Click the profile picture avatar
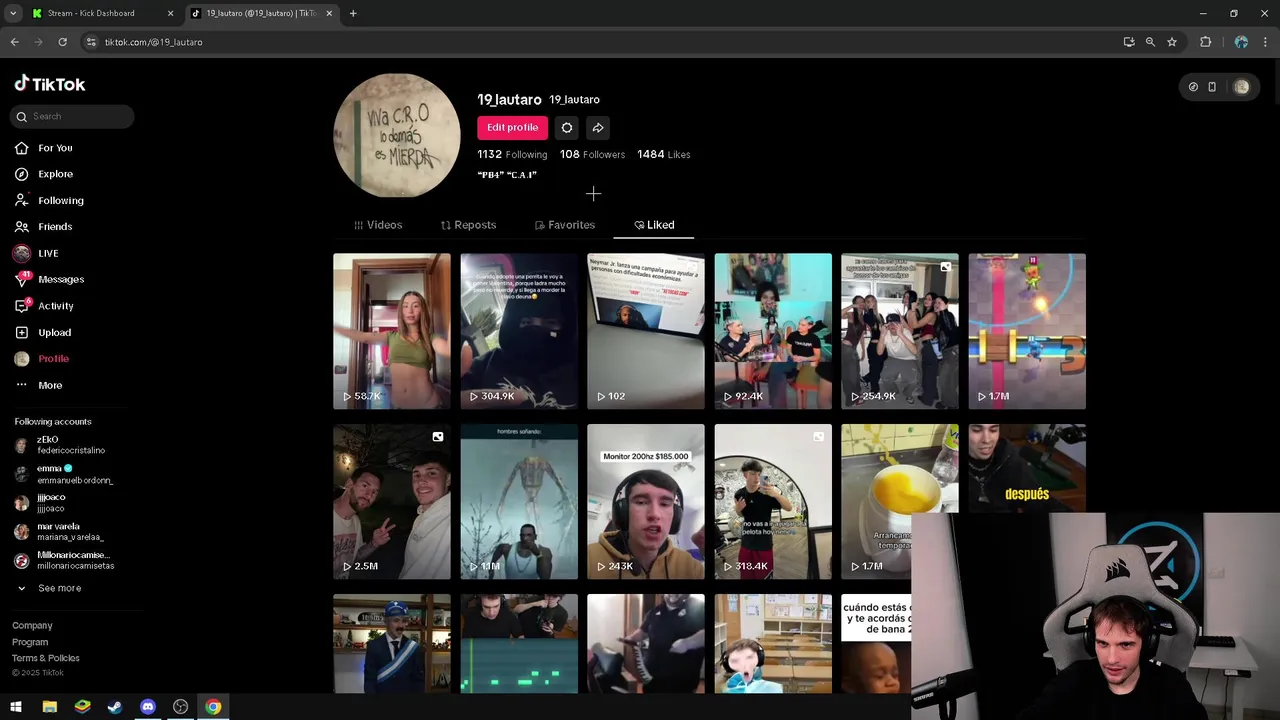1280x720 pixels. click(x=397, y=135)
